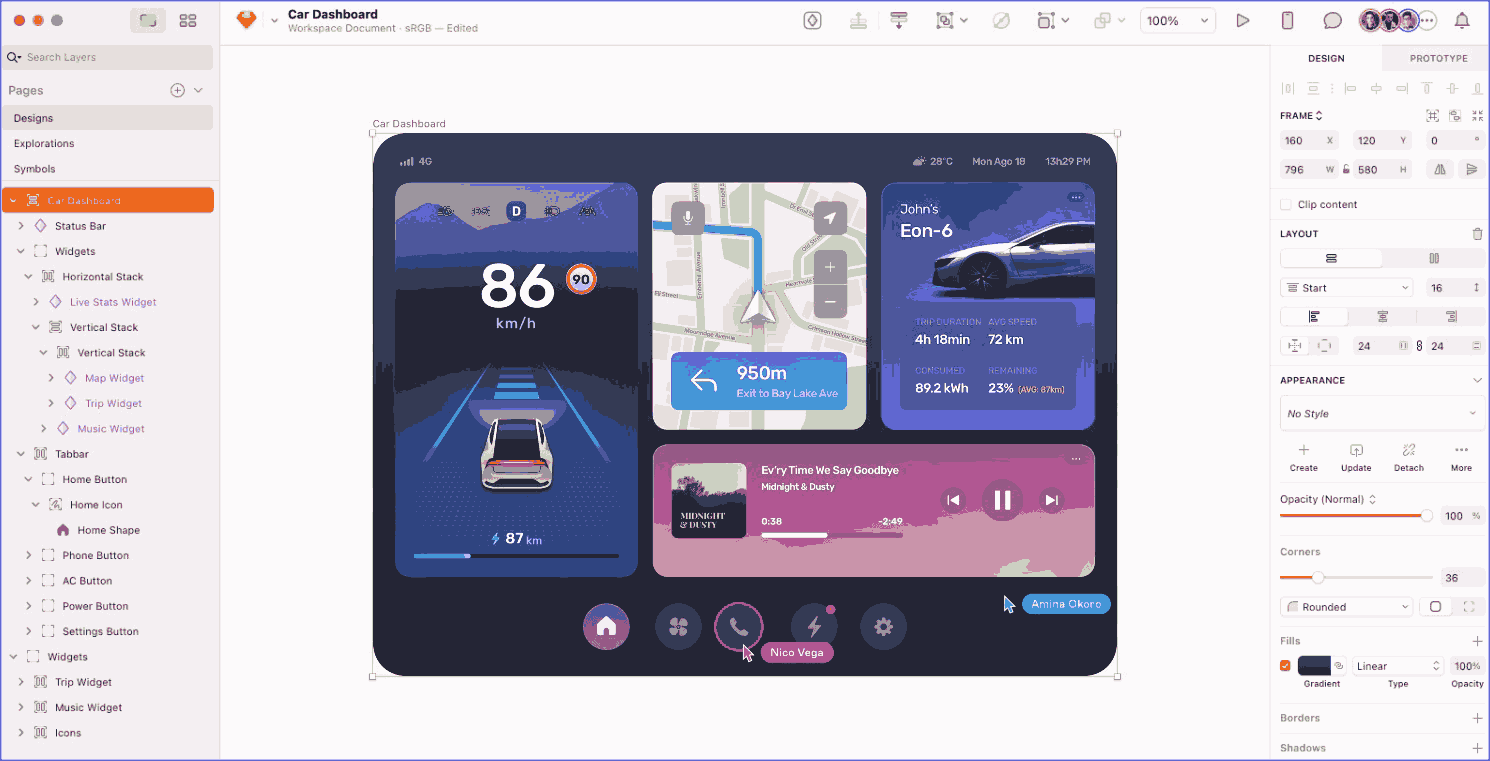Viewport: 1490px width, 761px height.
Task: Enable the Clip content checkbox
Action: 1286,204
